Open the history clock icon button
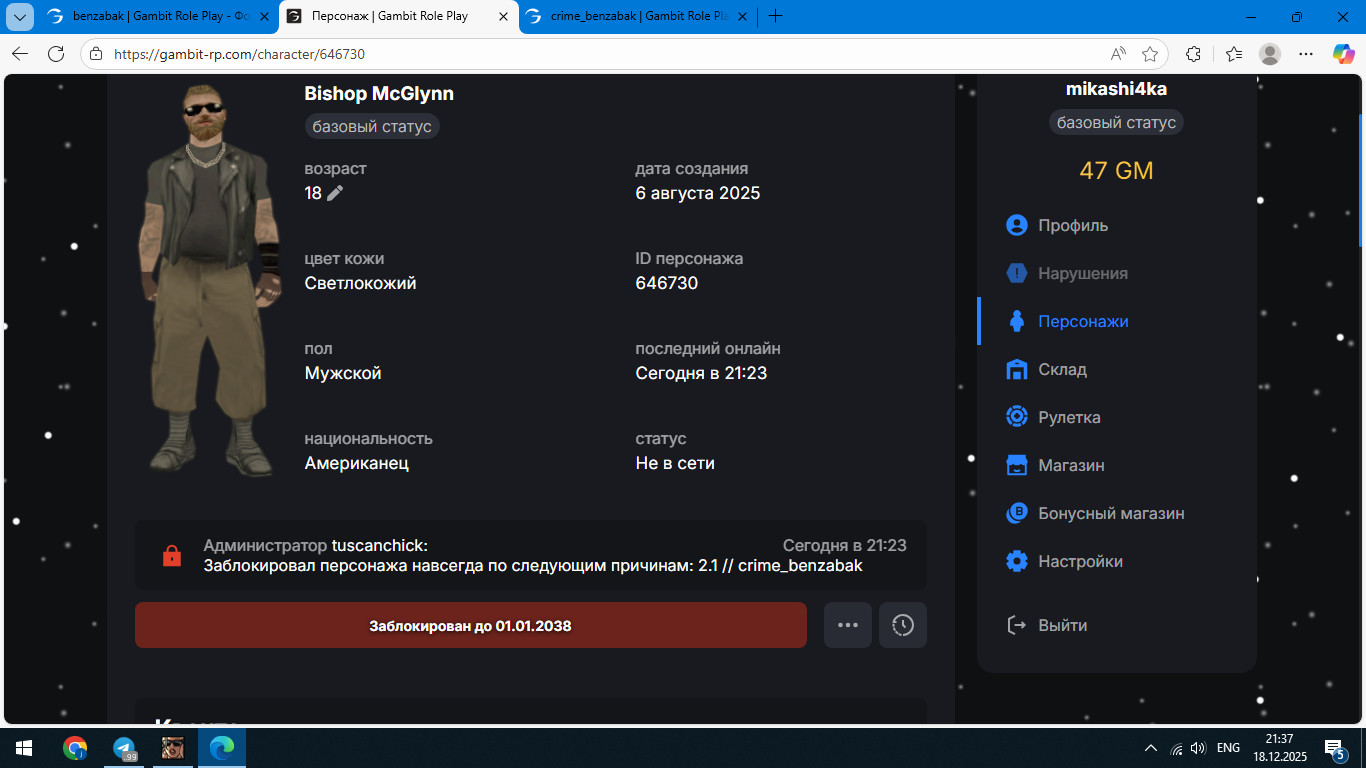This screenshot has width=1366, height=768. 903,625
